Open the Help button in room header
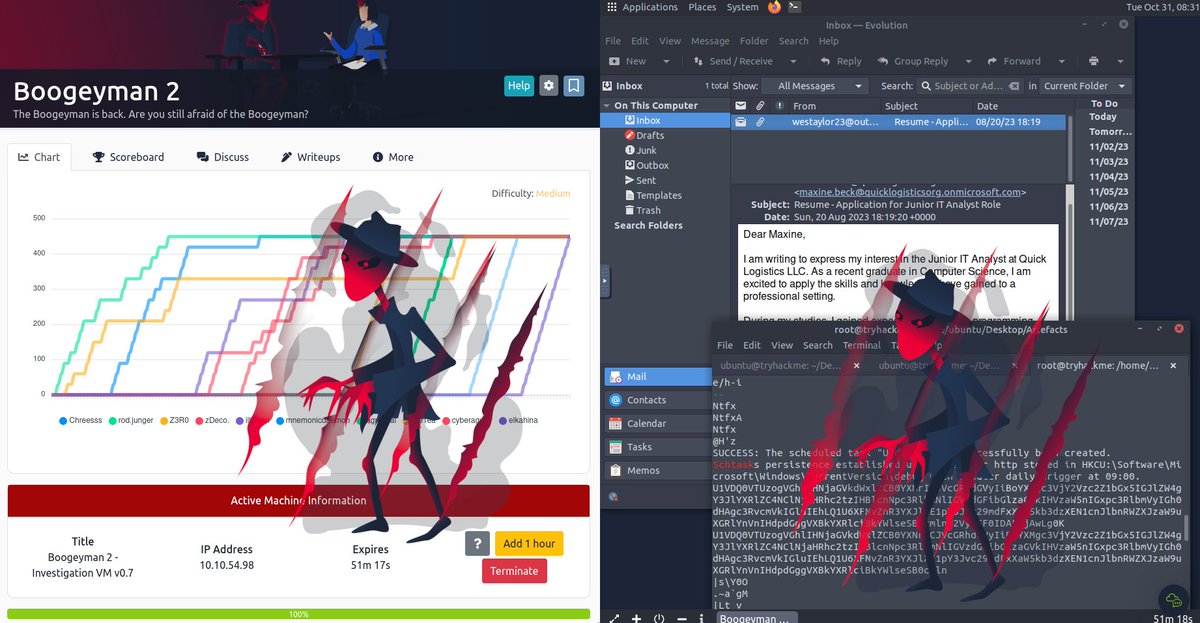The width and height of the screenshot is (1200, 623). [x=519, y=86]
